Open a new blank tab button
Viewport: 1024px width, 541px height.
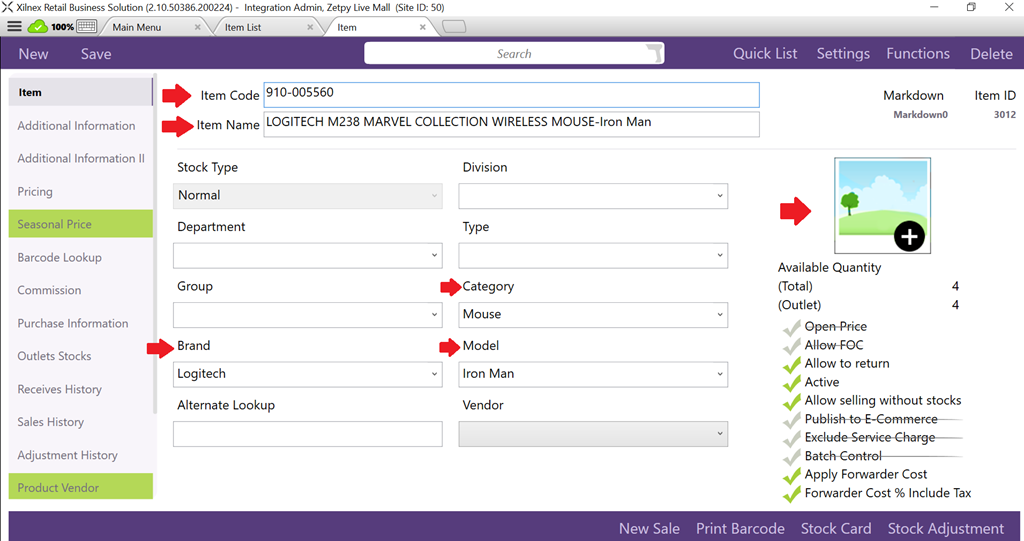[x=455, y=27]
